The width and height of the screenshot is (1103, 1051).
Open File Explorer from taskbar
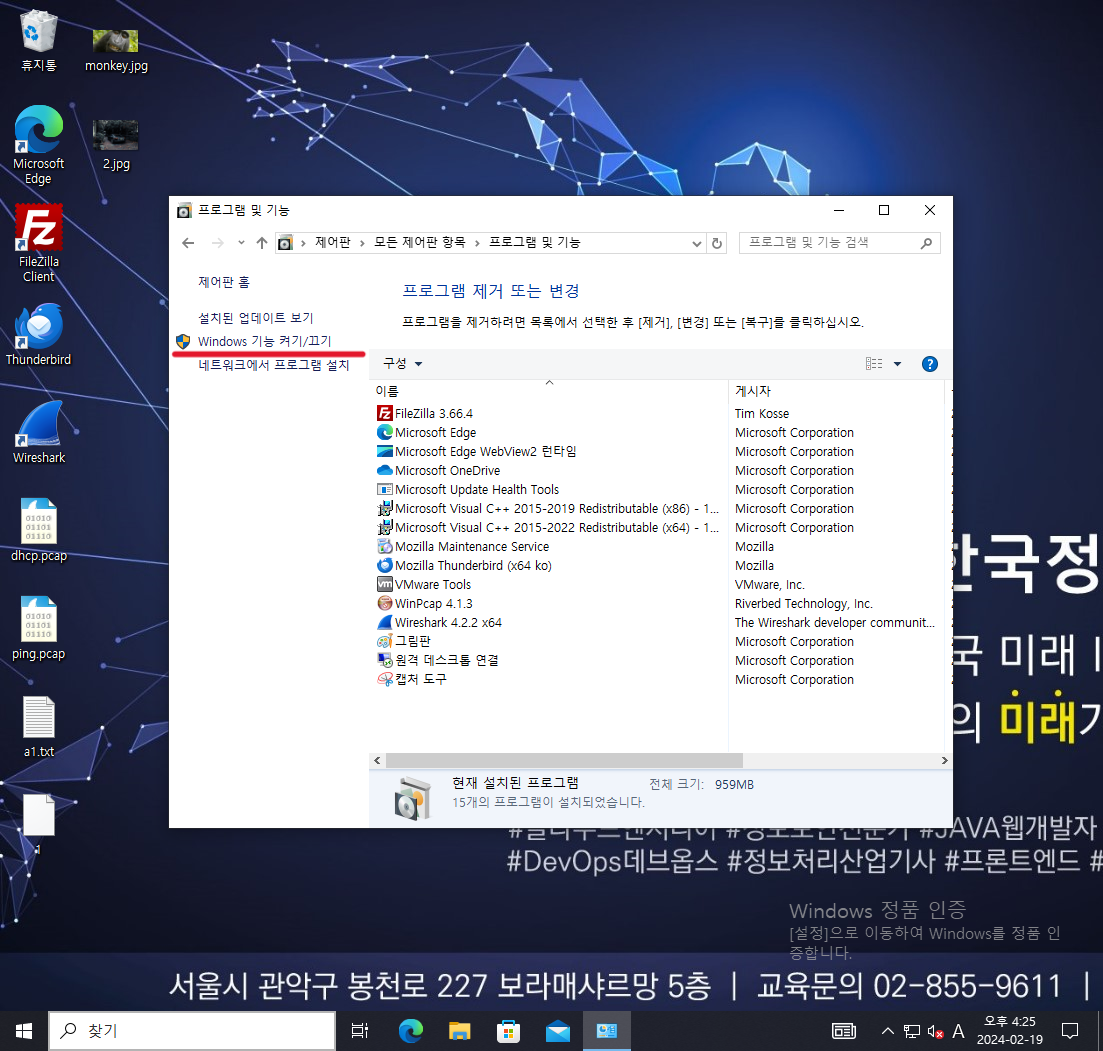[459, 1031]
